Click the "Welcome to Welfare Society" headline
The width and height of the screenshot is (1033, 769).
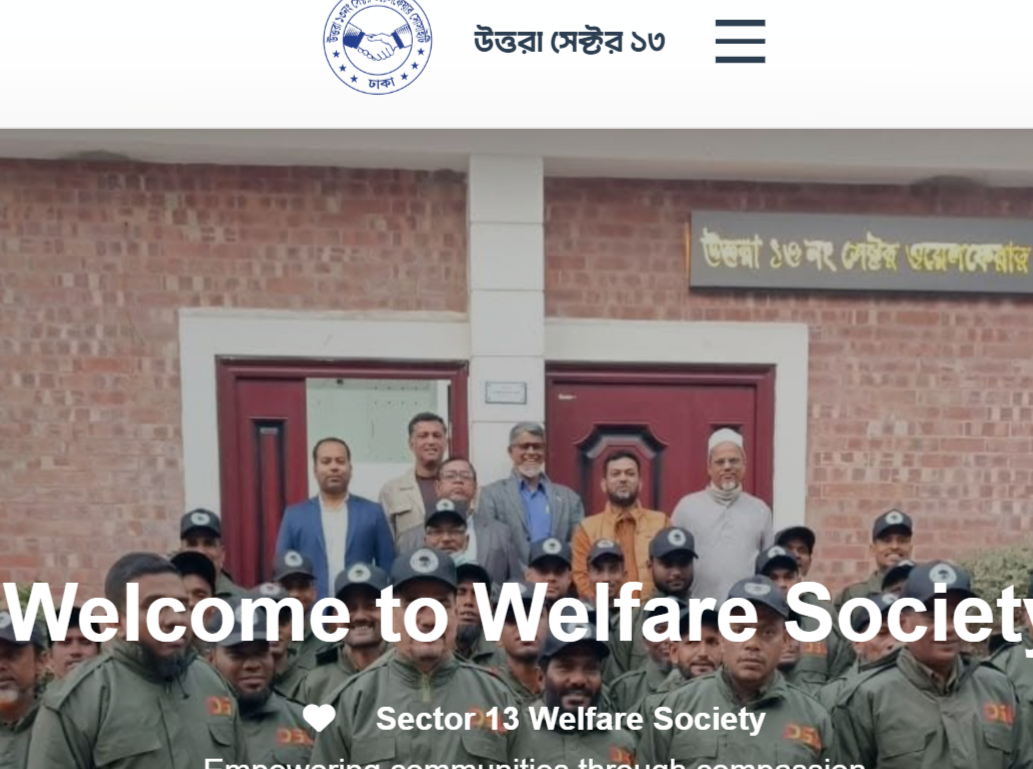[516, 613]
